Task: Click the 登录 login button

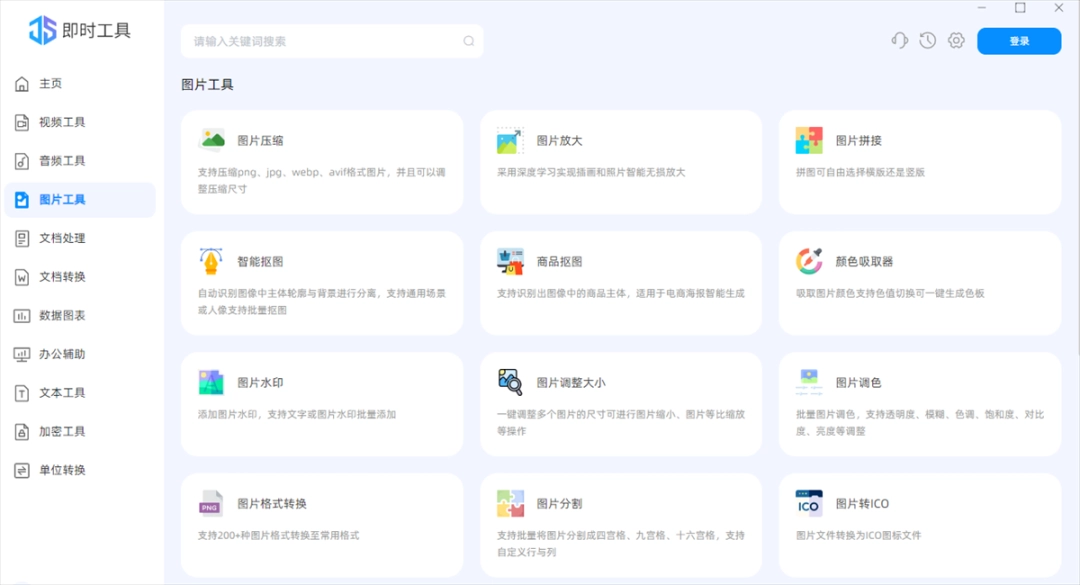Action: tap(1019, 41)
